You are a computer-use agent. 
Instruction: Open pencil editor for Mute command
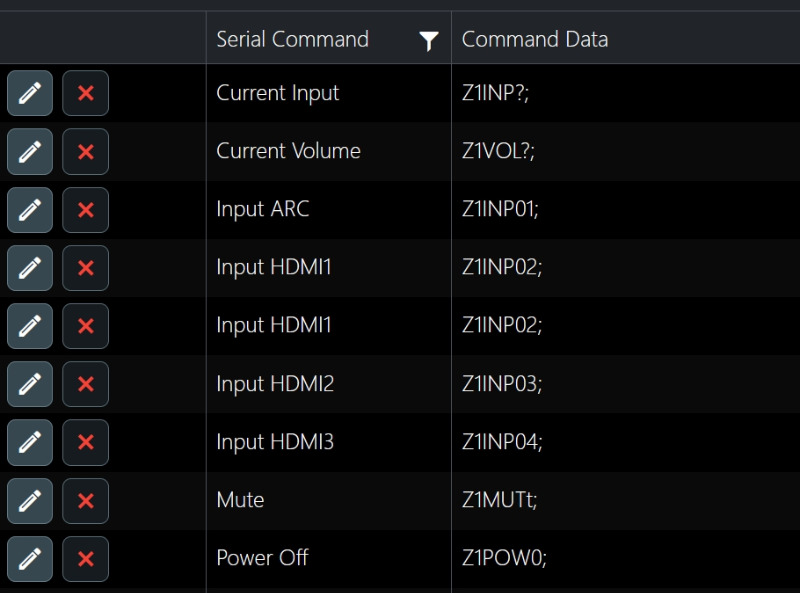coord(30,501)
